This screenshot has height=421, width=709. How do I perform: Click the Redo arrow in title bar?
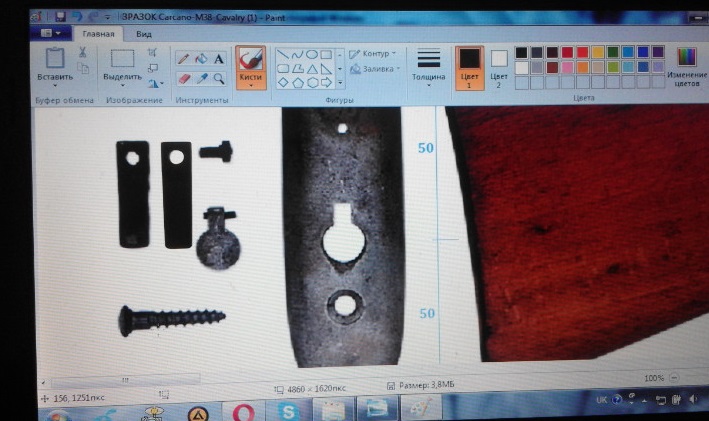93,17
